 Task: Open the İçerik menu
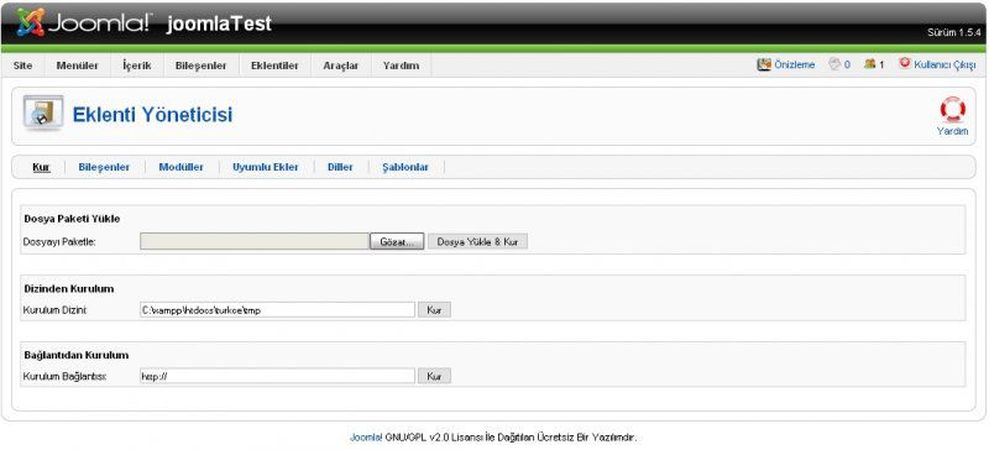pos(136,66)
